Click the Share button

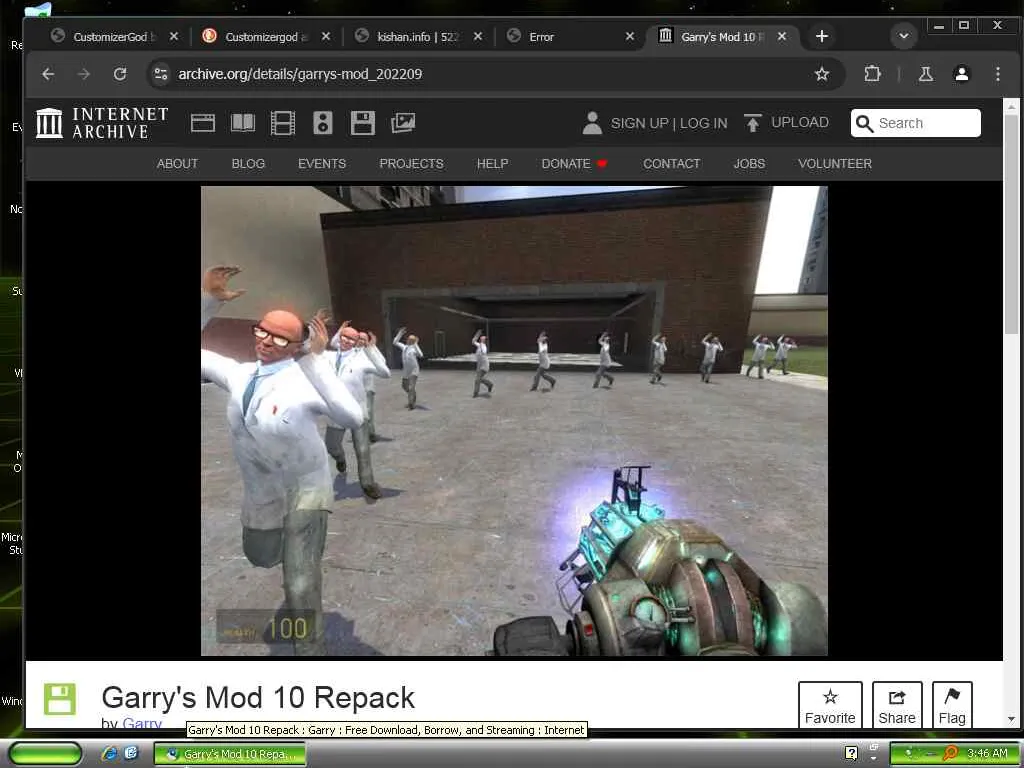tap(897, 705)
